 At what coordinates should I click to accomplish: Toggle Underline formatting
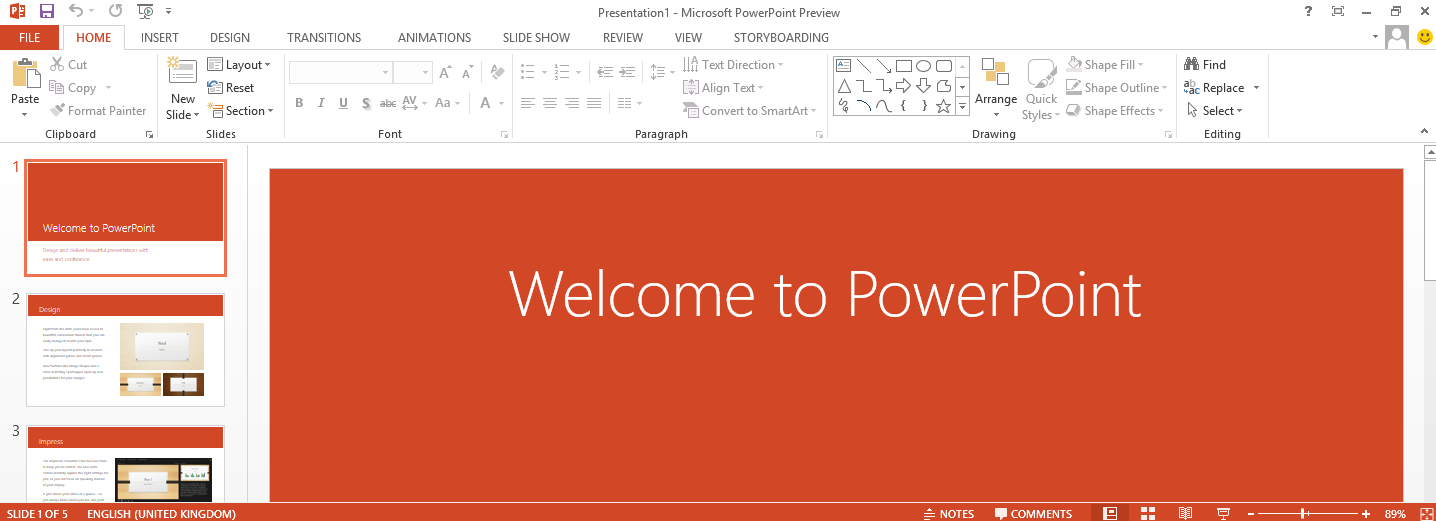(343, 103)
